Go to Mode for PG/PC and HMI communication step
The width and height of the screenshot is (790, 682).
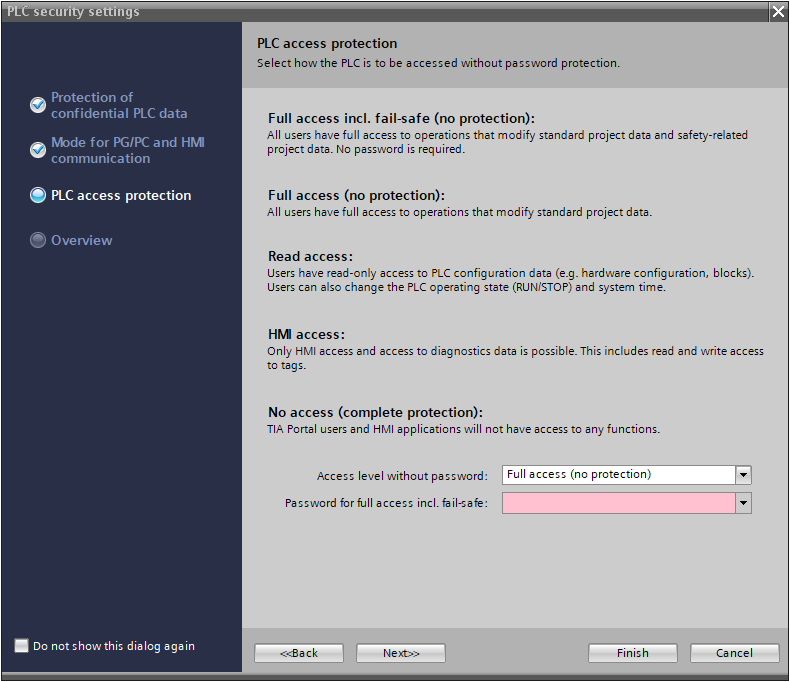tap(127, 150)
